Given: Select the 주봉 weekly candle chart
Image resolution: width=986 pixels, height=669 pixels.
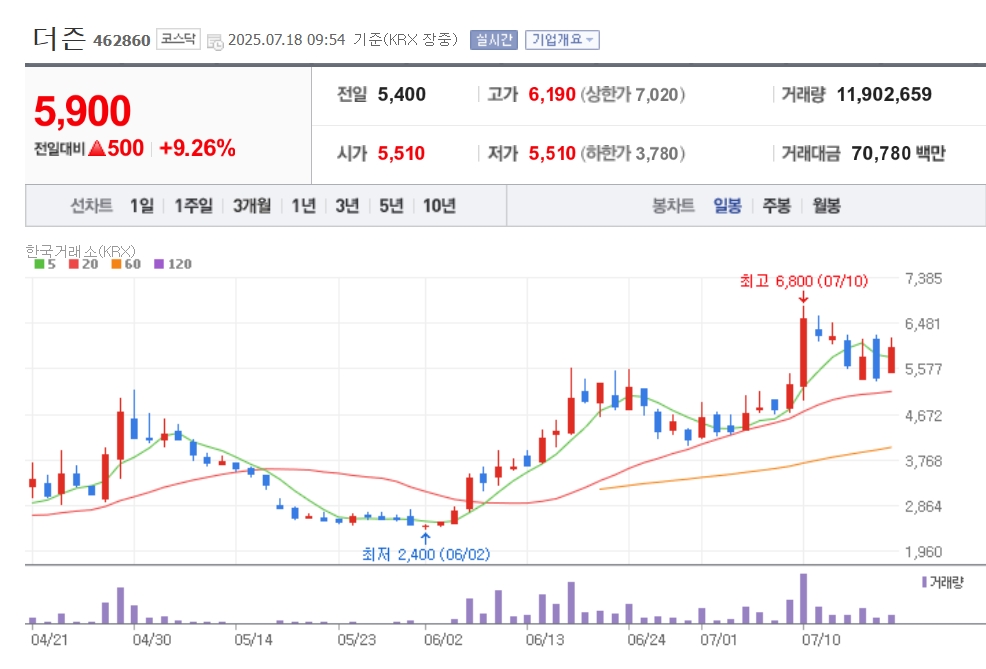Looking at the screenshot, I should [x=777, y=206].
